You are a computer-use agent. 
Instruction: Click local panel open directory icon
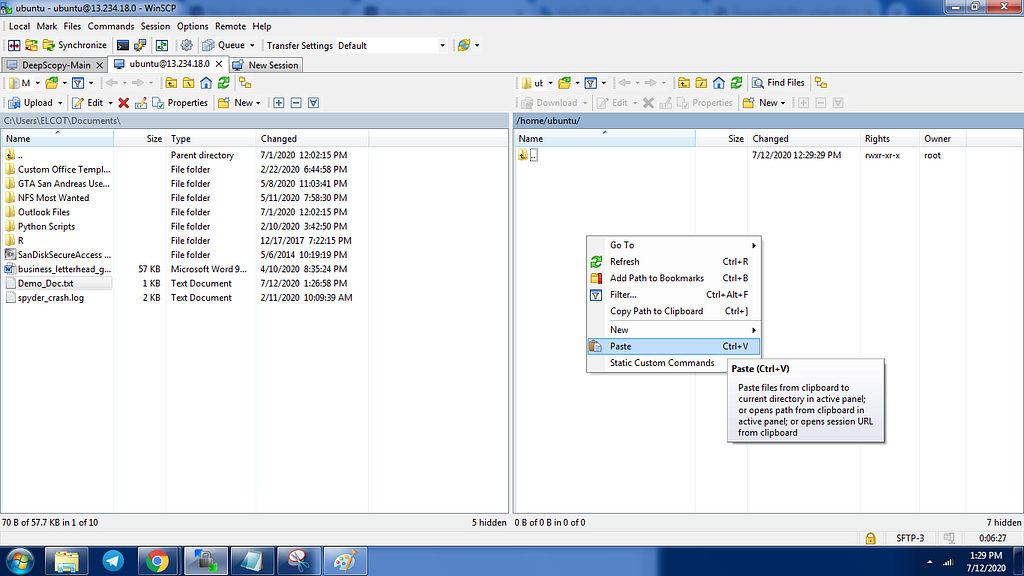52,83
